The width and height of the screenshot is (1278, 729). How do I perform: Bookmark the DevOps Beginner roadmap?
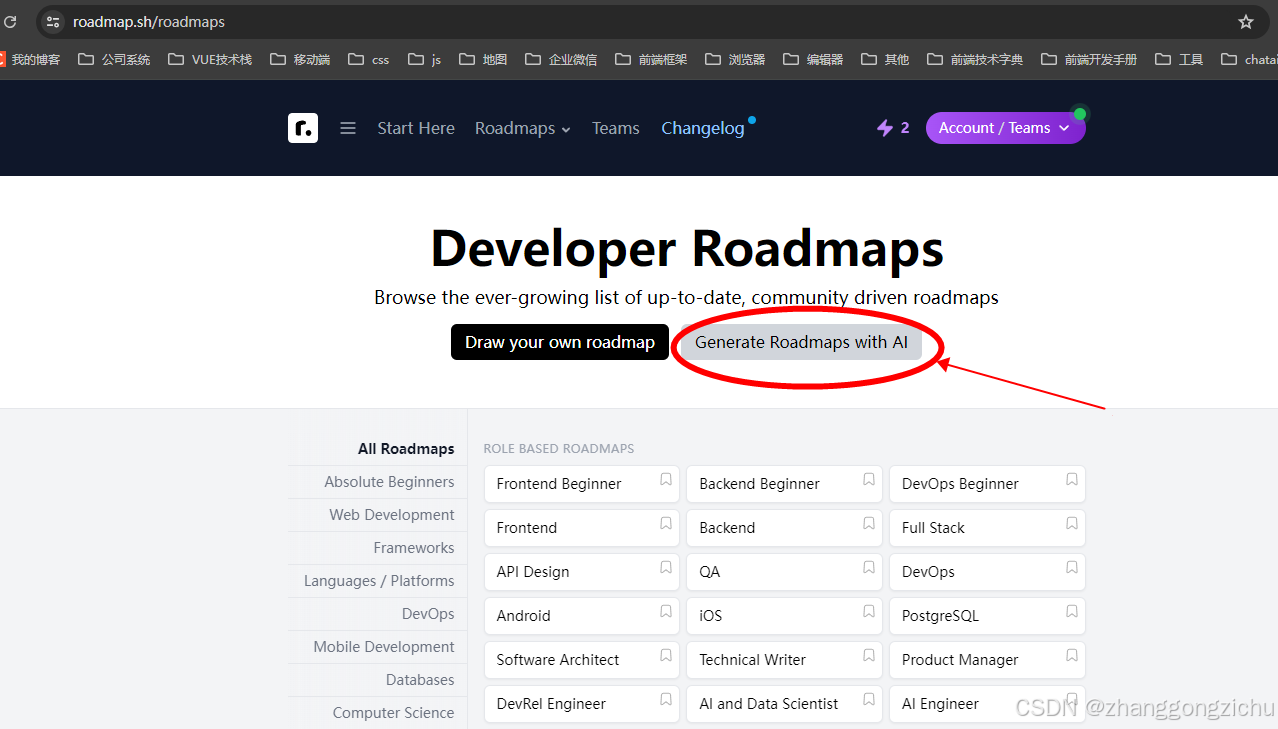[1072, 480]
